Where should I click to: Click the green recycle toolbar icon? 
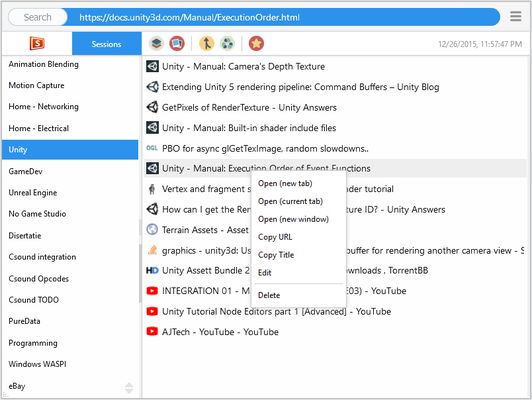point(227,43)
